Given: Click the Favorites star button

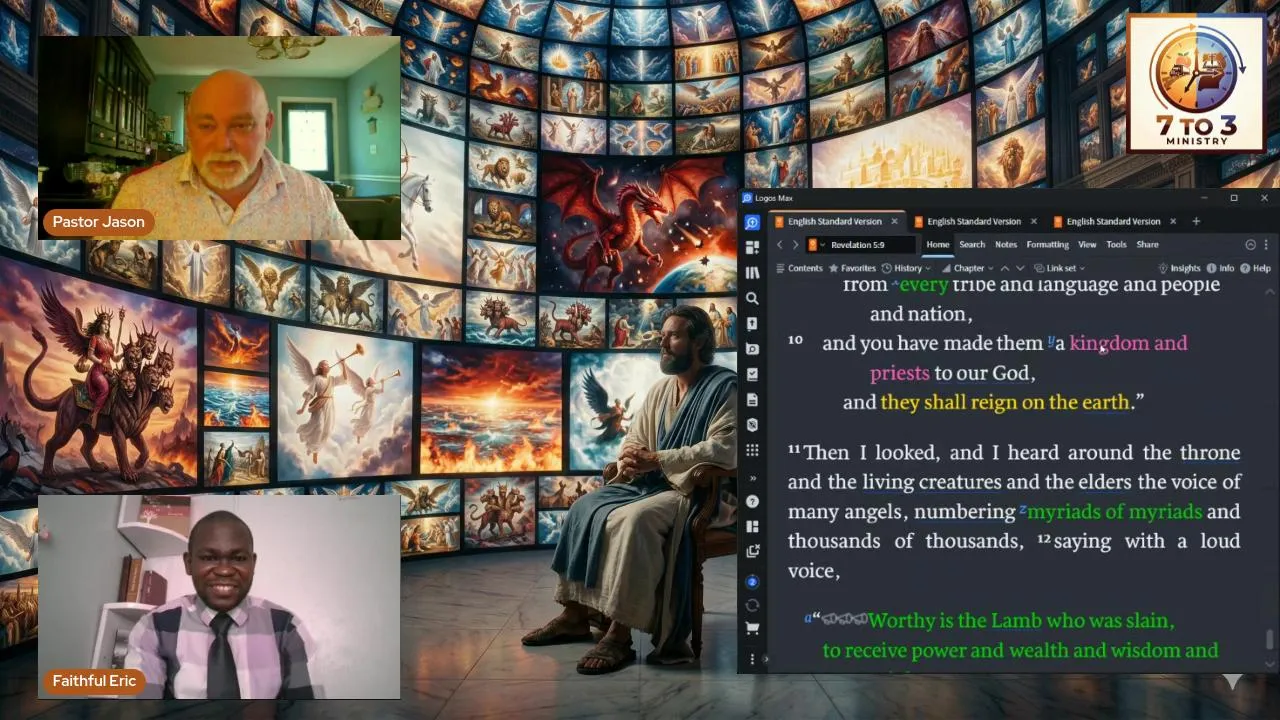Looking at the screenshot, I should pyautogui.click(x=852, y=268).
